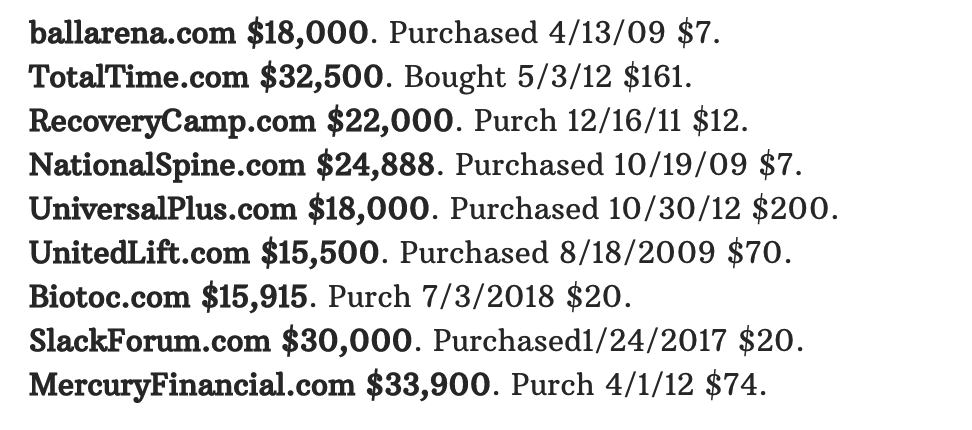
Task: Click the UnitedLift.com domain name
Action: (139, 253)
